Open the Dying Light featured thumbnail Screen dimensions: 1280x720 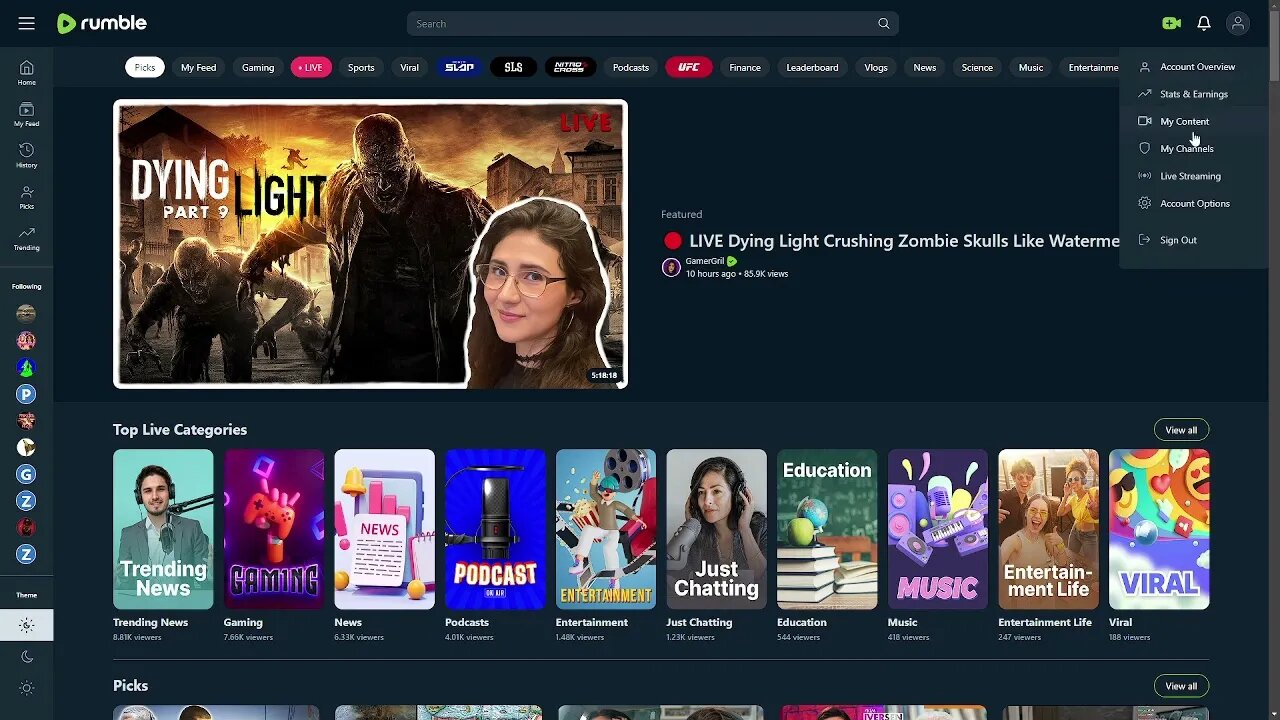tap(370, 244)
